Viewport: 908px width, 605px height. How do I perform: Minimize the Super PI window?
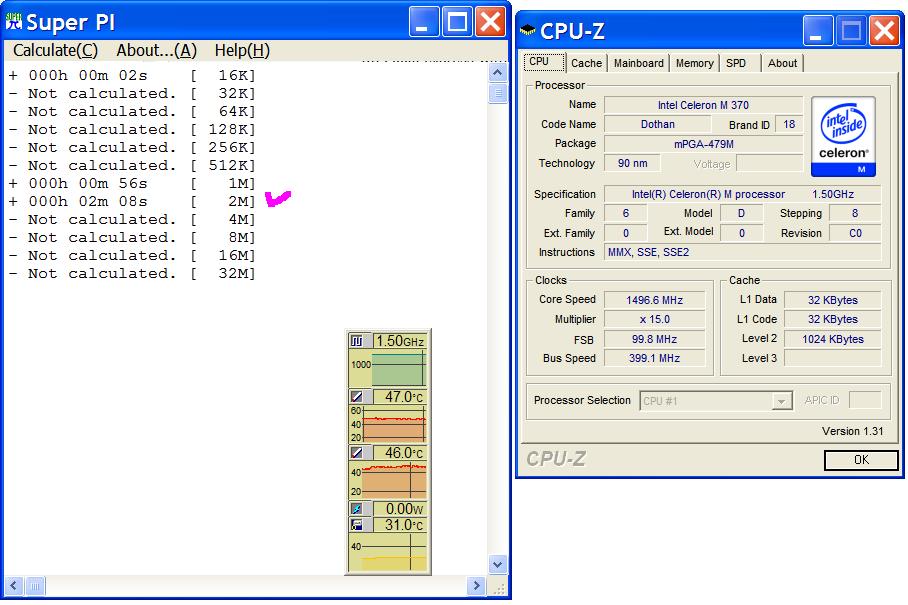coord(423,22)
